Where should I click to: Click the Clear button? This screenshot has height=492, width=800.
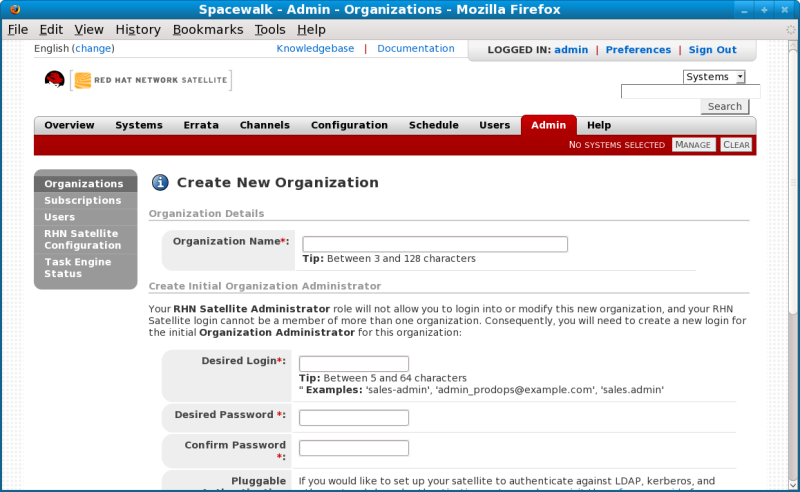tap(736, 145)
